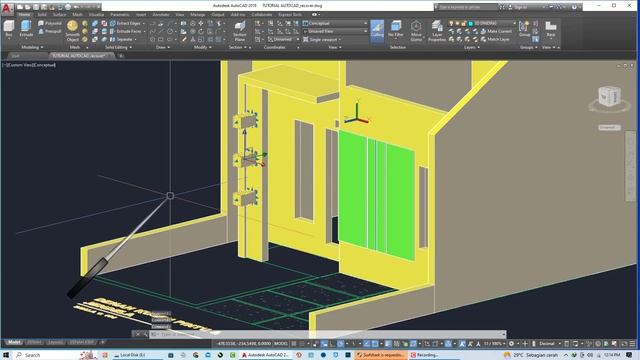Expand the Draw panel

[x=162, y=47]
